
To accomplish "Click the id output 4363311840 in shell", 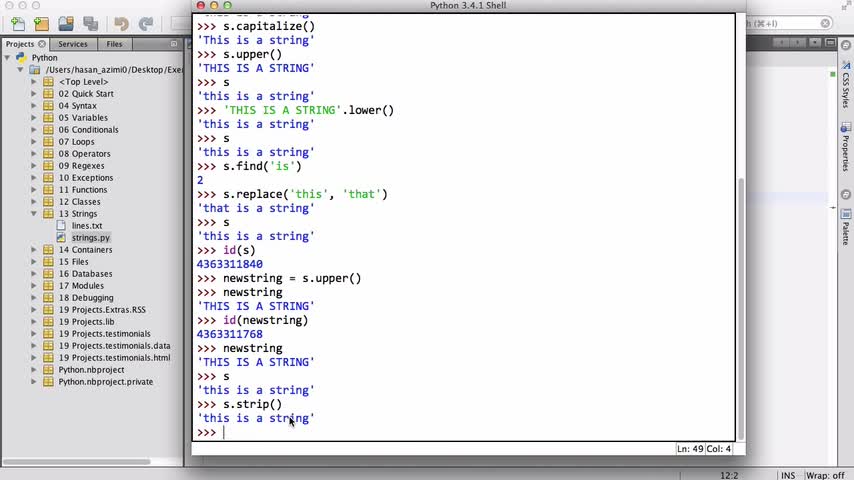I will (x=229, y=264).
